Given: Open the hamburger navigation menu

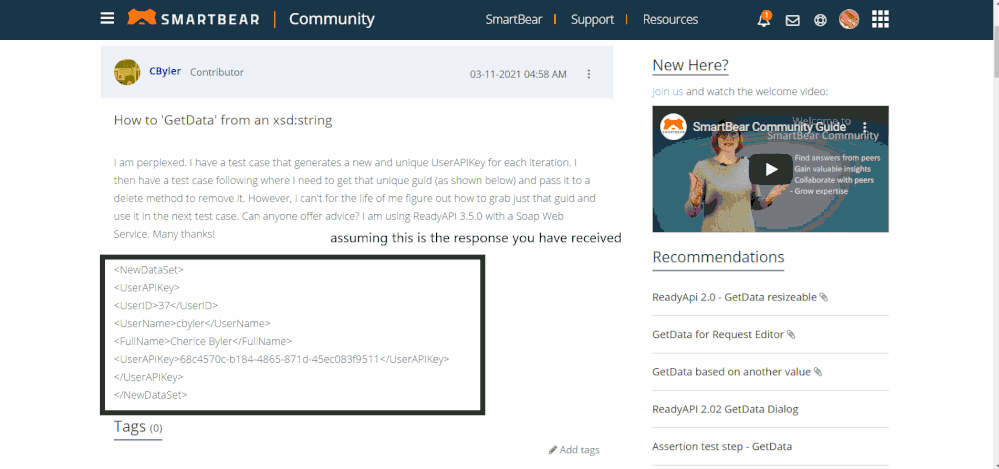Looking at the screenshot, I should 107,18.
